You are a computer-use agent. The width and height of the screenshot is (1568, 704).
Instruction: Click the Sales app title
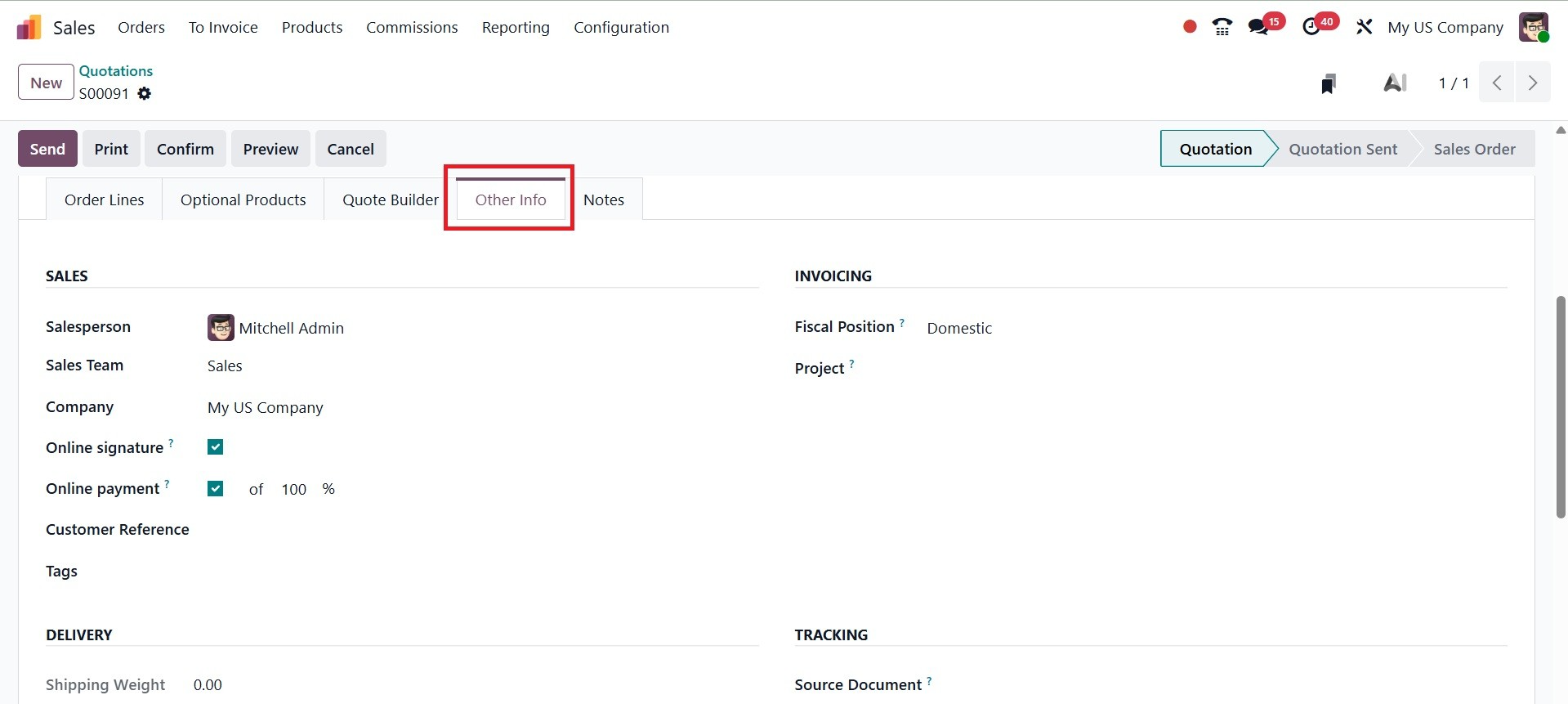pyautogui.click(x=74, y=27)
